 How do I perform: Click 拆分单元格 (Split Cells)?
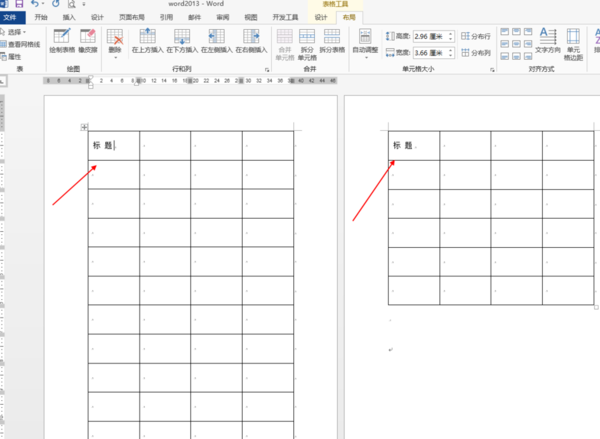[x=307, y=44]
